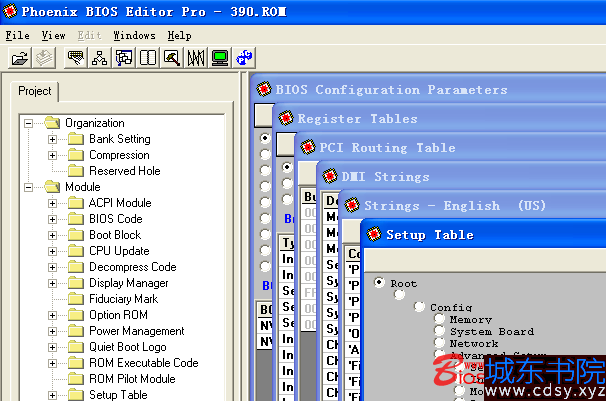Expand the Decompress Code node
Viewport: 606px width, 401px height.
click(x=52, y=267)
